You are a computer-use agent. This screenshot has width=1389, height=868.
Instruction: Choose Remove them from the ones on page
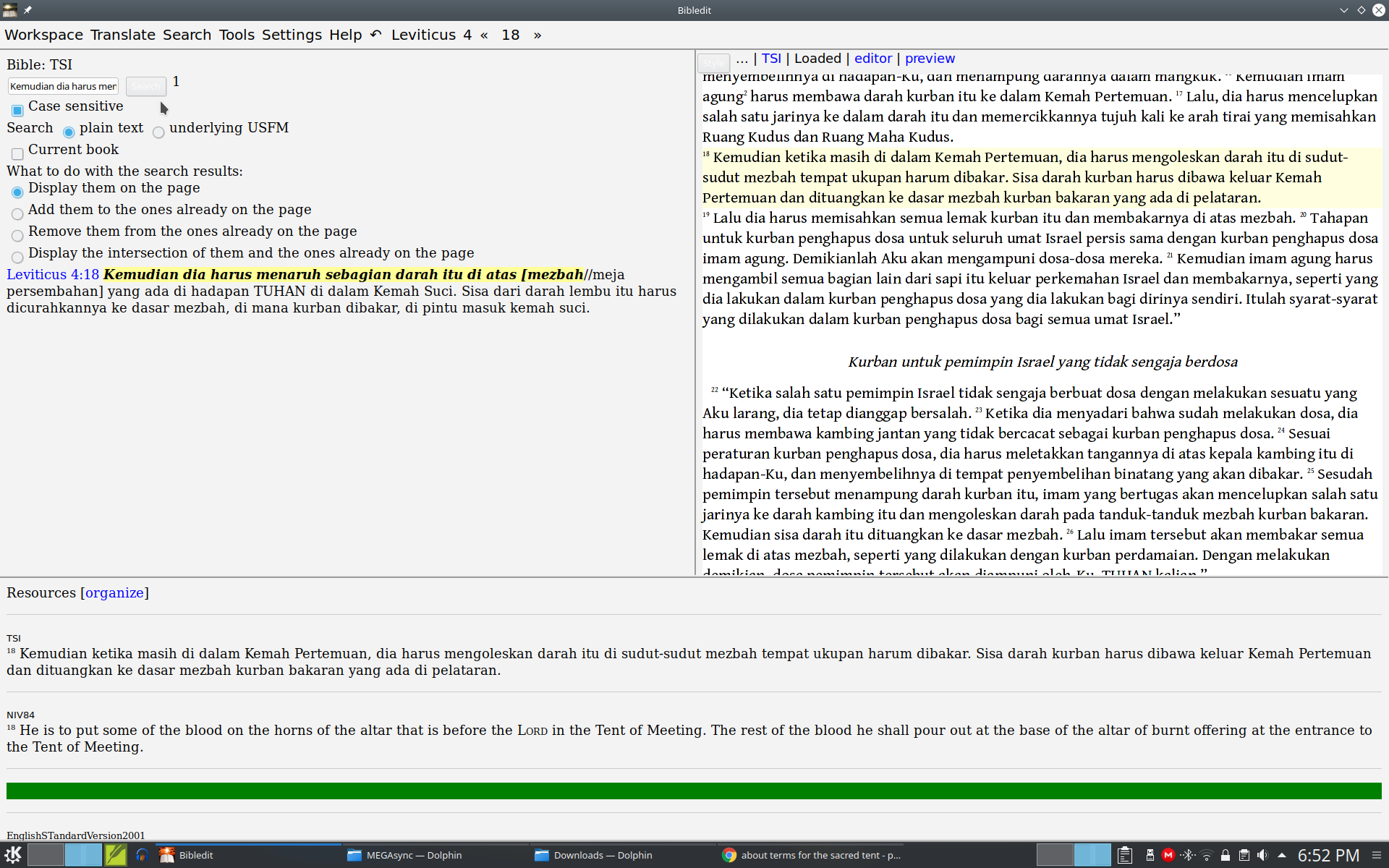(x=17, y=235)
